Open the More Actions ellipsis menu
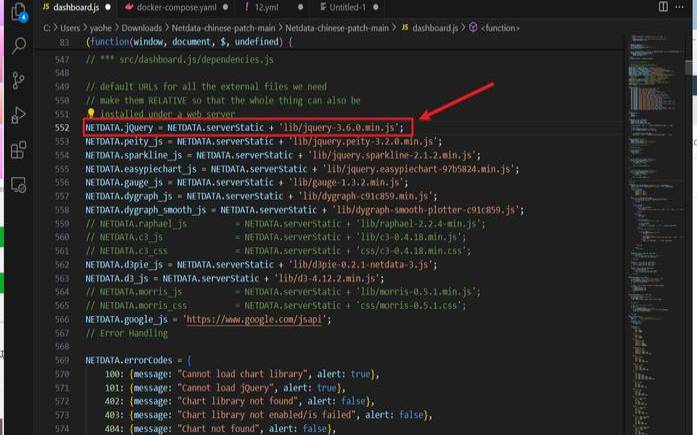697x435 pixels. pyautogui.click(x=680, y=7)
